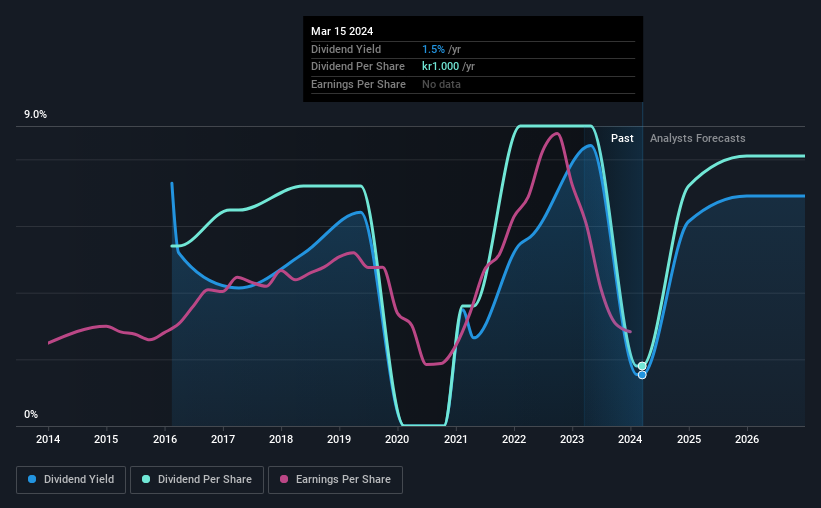Click the 2019 x-axis label
The image size is (821, 508).
coord(339,439)
